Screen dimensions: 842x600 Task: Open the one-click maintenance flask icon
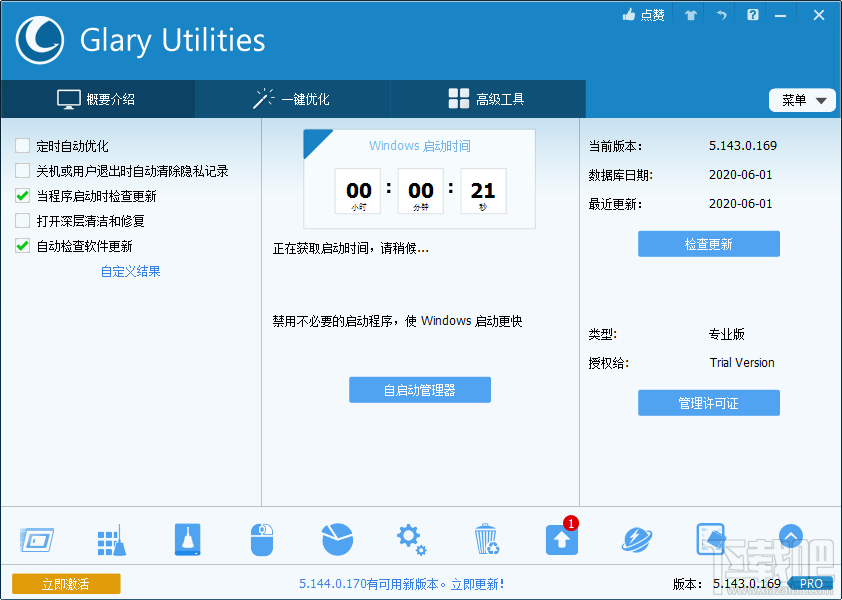click(x=187, y=538)
